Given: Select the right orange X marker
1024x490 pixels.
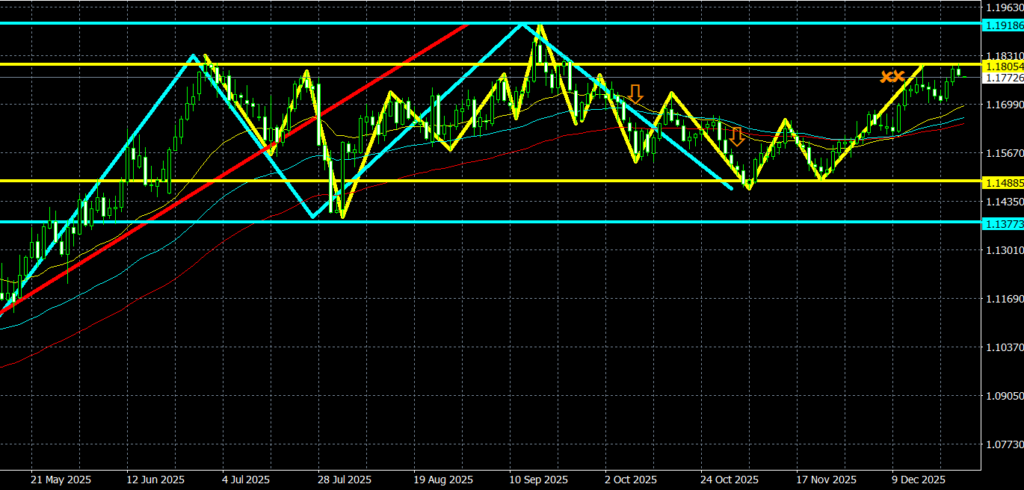Looking at the screenshot, I should click(898, 76).
